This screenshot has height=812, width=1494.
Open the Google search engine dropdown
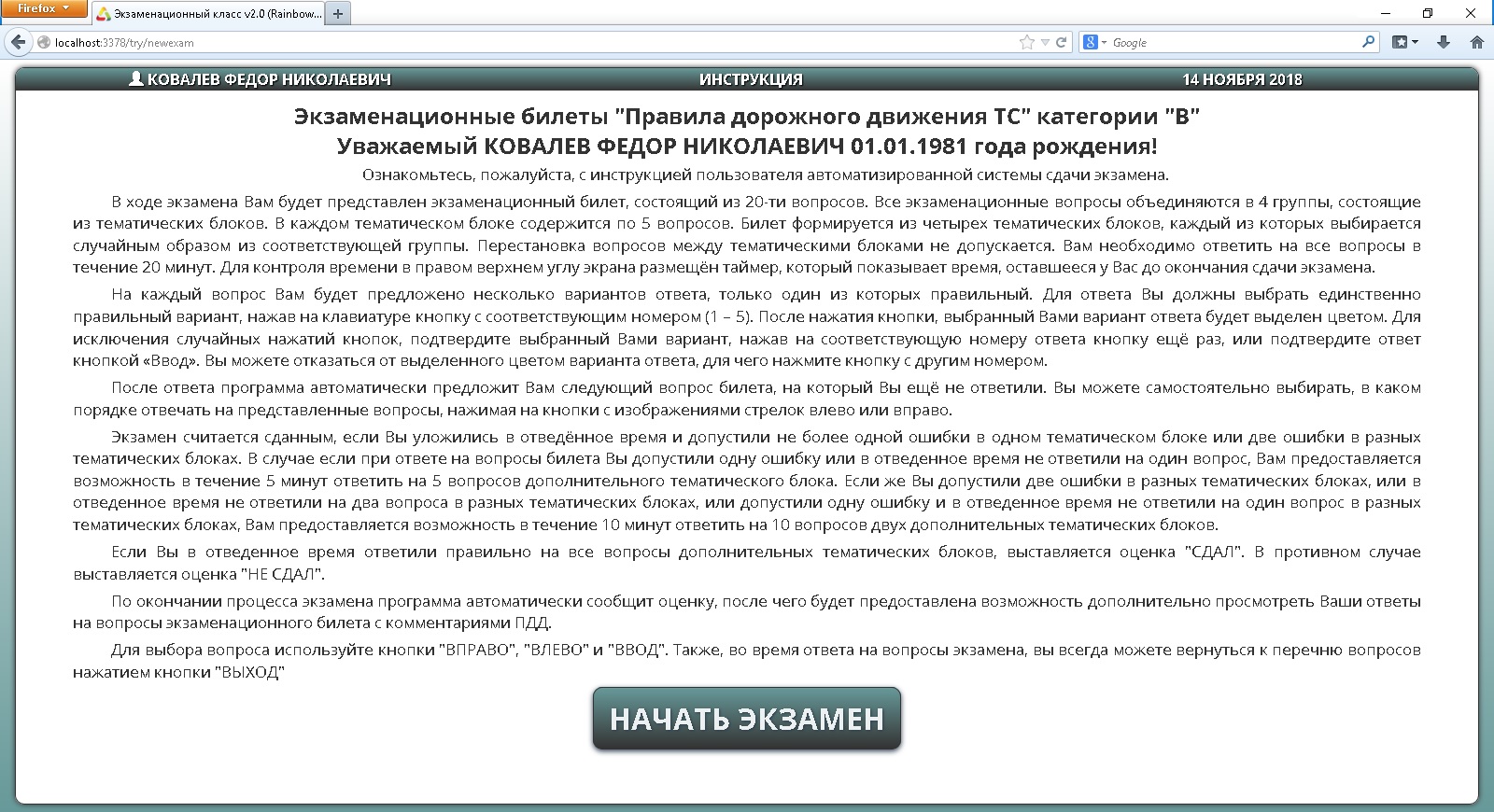click(x=1094, y=42)
